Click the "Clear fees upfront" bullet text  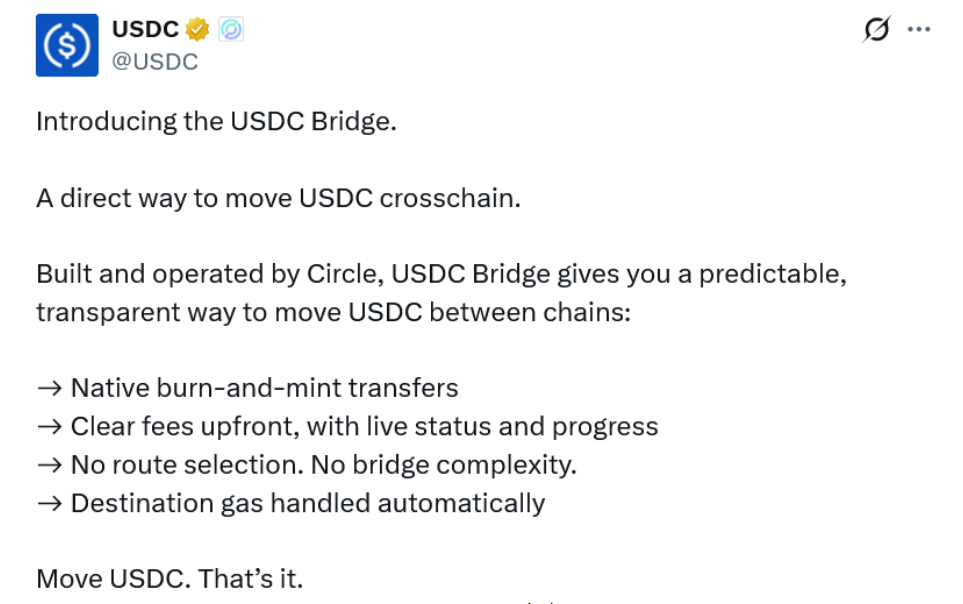tap(364, 426)
